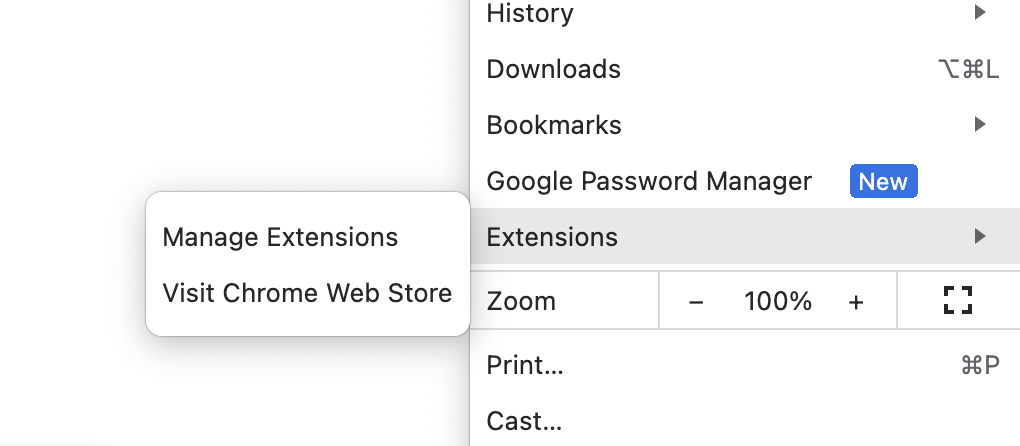Expand the Bookmarks submenu arrow

pos(980,125)
